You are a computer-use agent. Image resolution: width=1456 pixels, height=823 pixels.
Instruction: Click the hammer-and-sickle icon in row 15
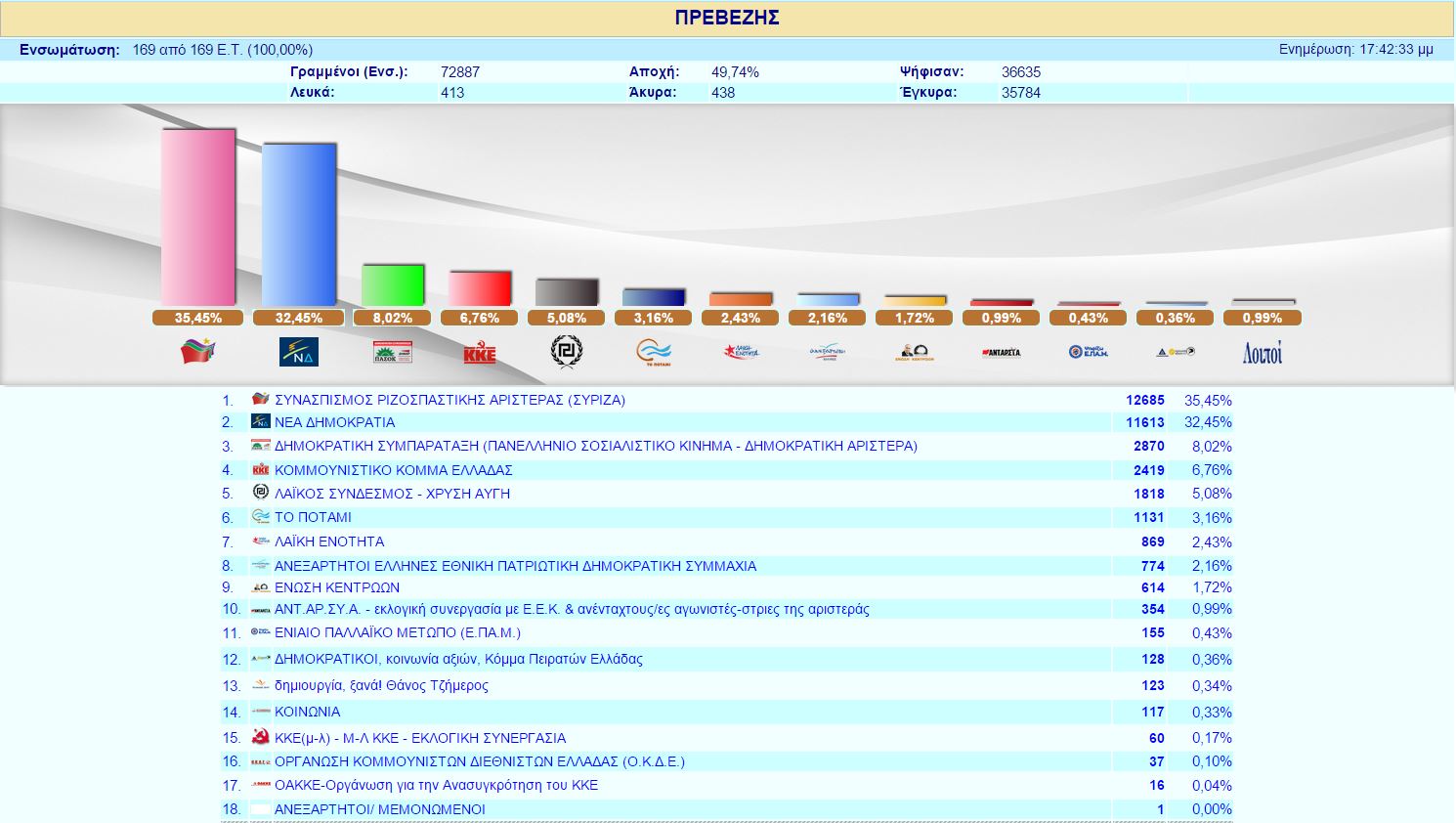pyautogui.click(x=260, y=737)
